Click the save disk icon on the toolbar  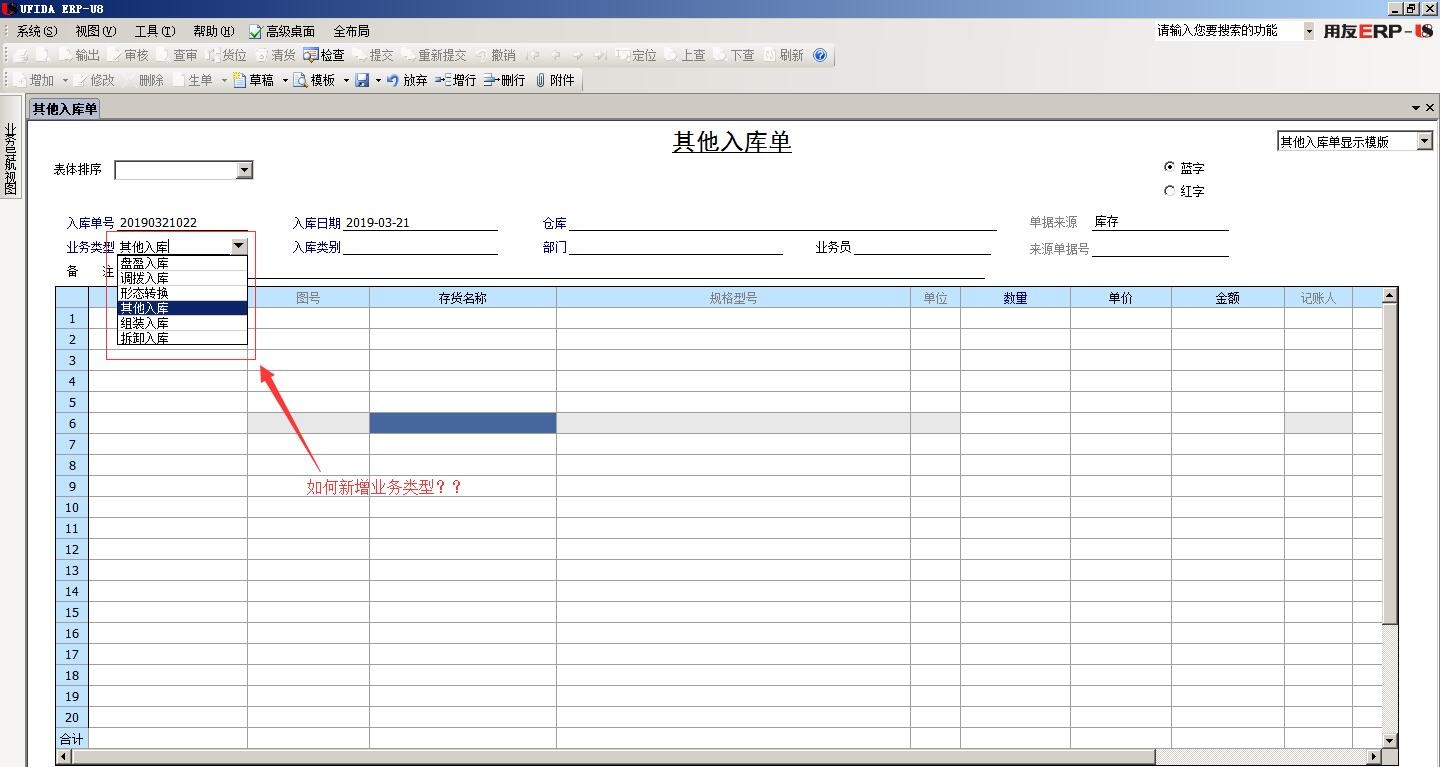362,80
